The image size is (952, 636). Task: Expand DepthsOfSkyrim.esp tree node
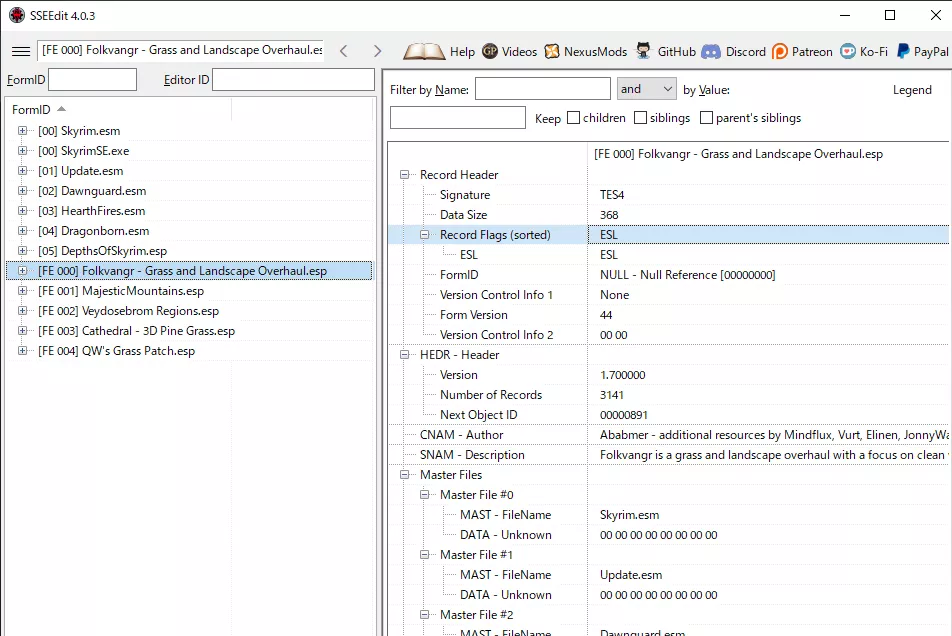coord(22,251)
